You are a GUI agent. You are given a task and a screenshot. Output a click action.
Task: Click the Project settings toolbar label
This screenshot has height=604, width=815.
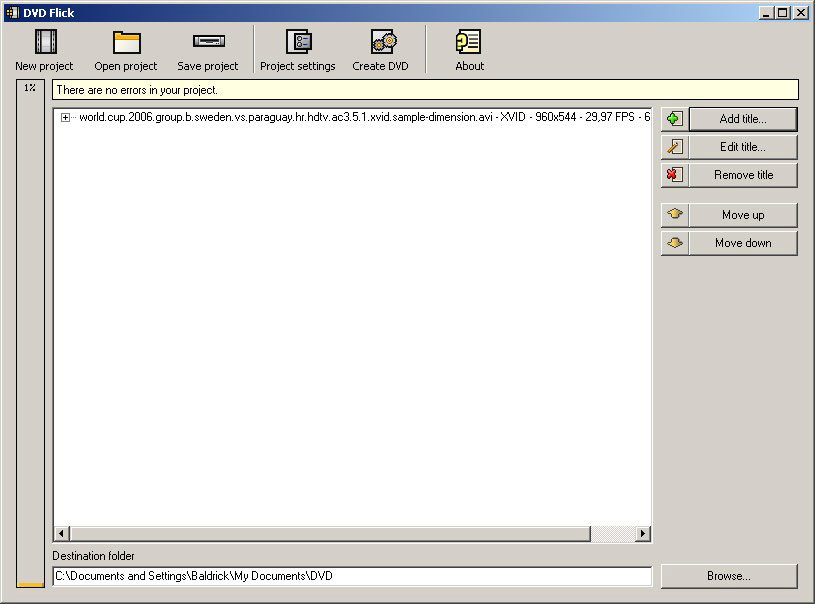click(297, 66)
